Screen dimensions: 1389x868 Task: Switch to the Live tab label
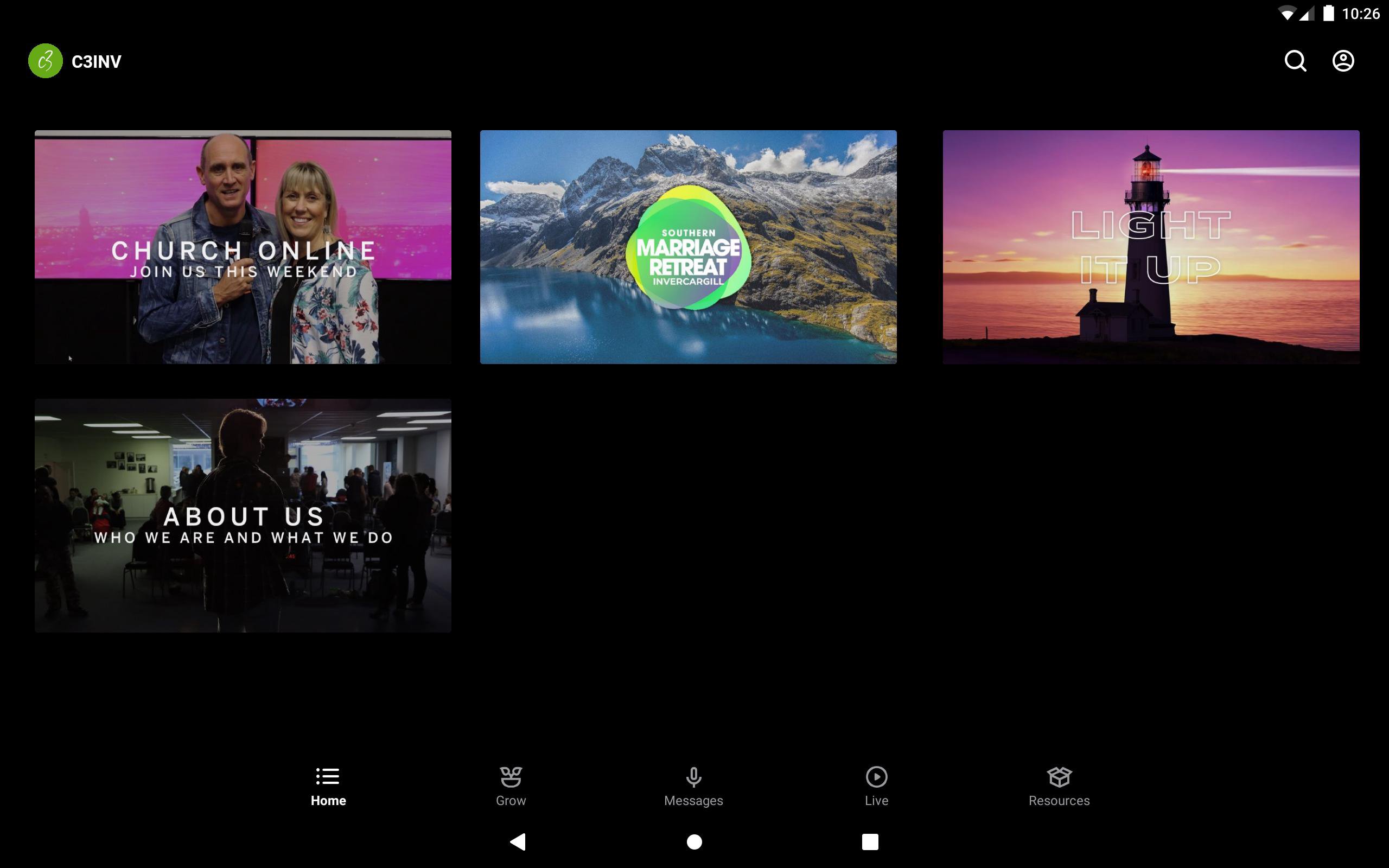coord(876,800)
